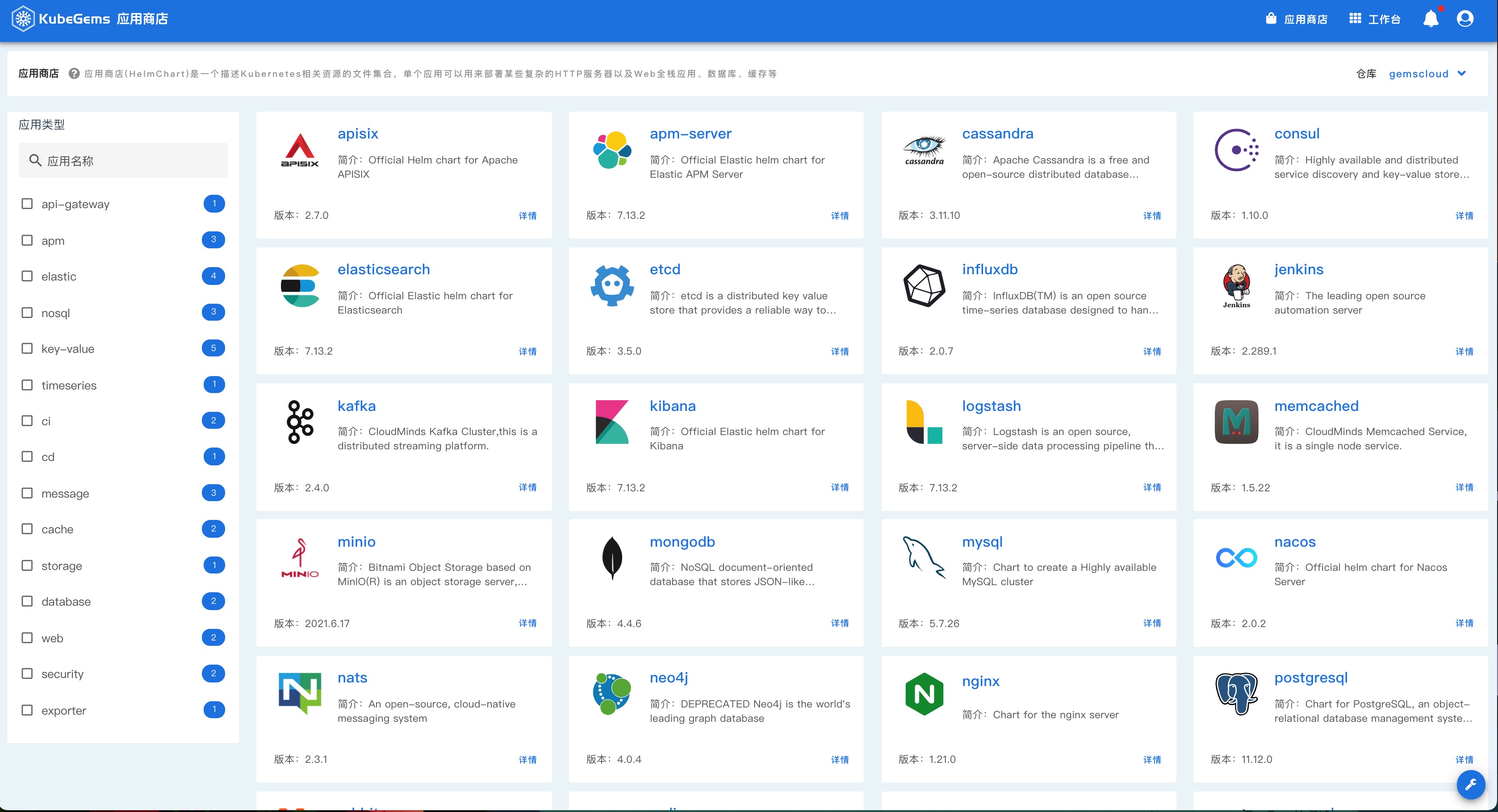1498x812 pixels.
Task: Check the database filter checkbox
Action: click(27, 602)
